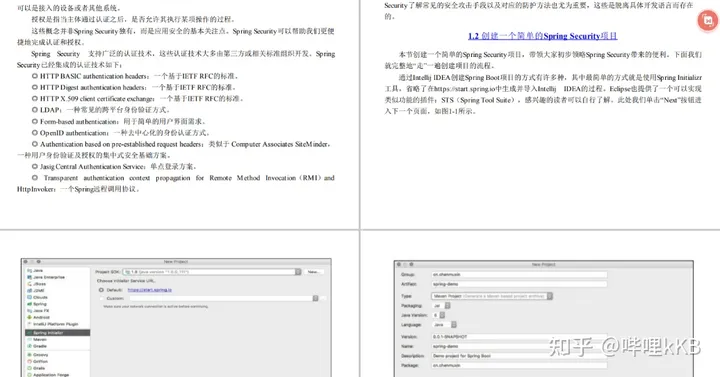Click the New... button beside Project SDK

pyautogui.click(x=314, y=272)
